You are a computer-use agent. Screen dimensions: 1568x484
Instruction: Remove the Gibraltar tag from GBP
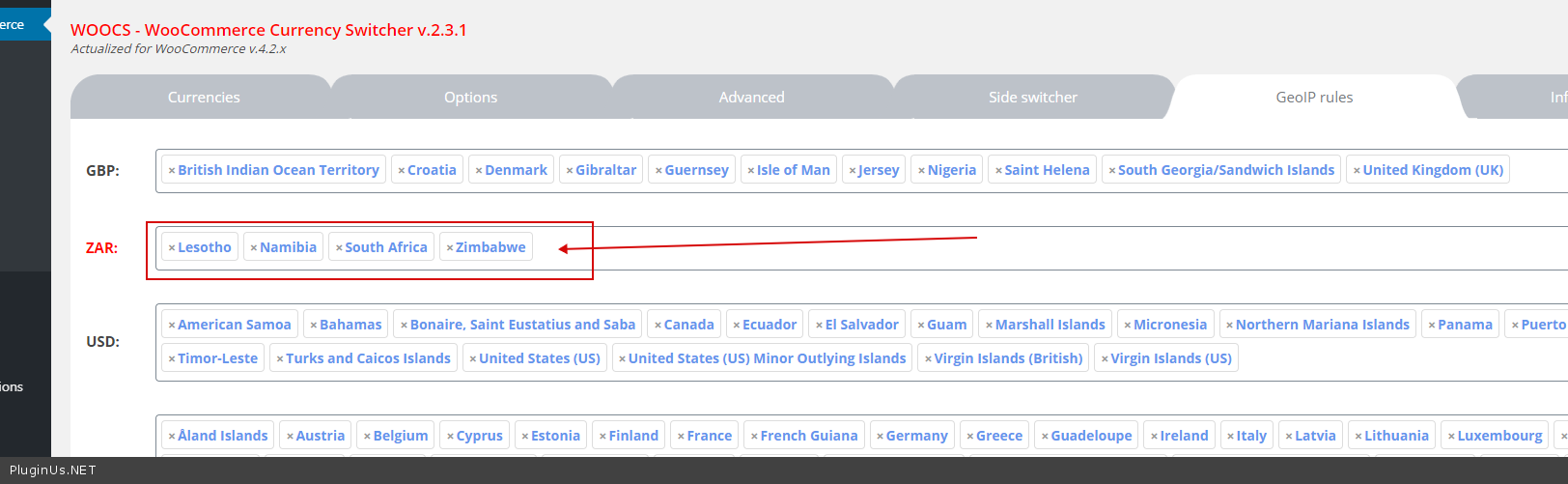click(570, 171)
